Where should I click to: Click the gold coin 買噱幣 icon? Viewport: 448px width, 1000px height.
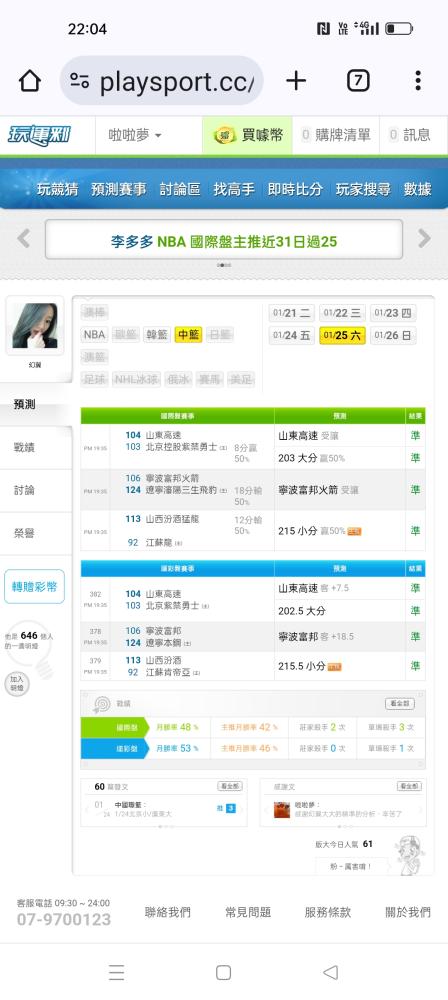click(225, 135)
